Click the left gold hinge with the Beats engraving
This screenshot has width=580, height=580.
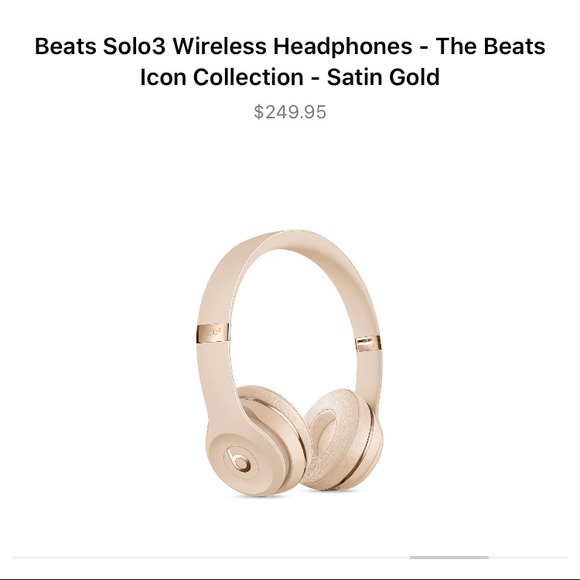tap(212, 333)
